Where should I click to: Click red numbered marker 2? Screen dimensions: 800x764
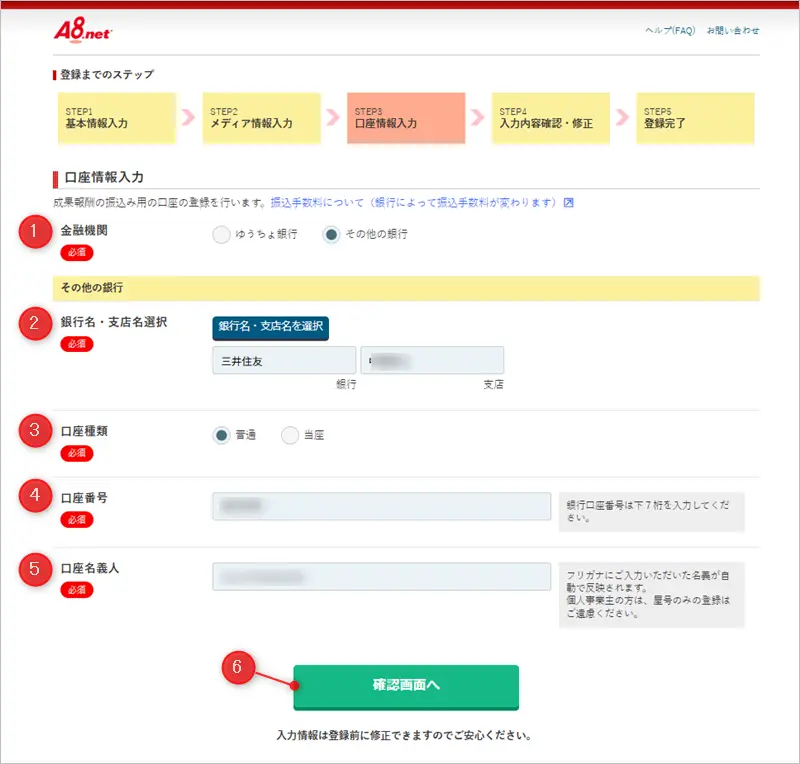tap(35, 322)
